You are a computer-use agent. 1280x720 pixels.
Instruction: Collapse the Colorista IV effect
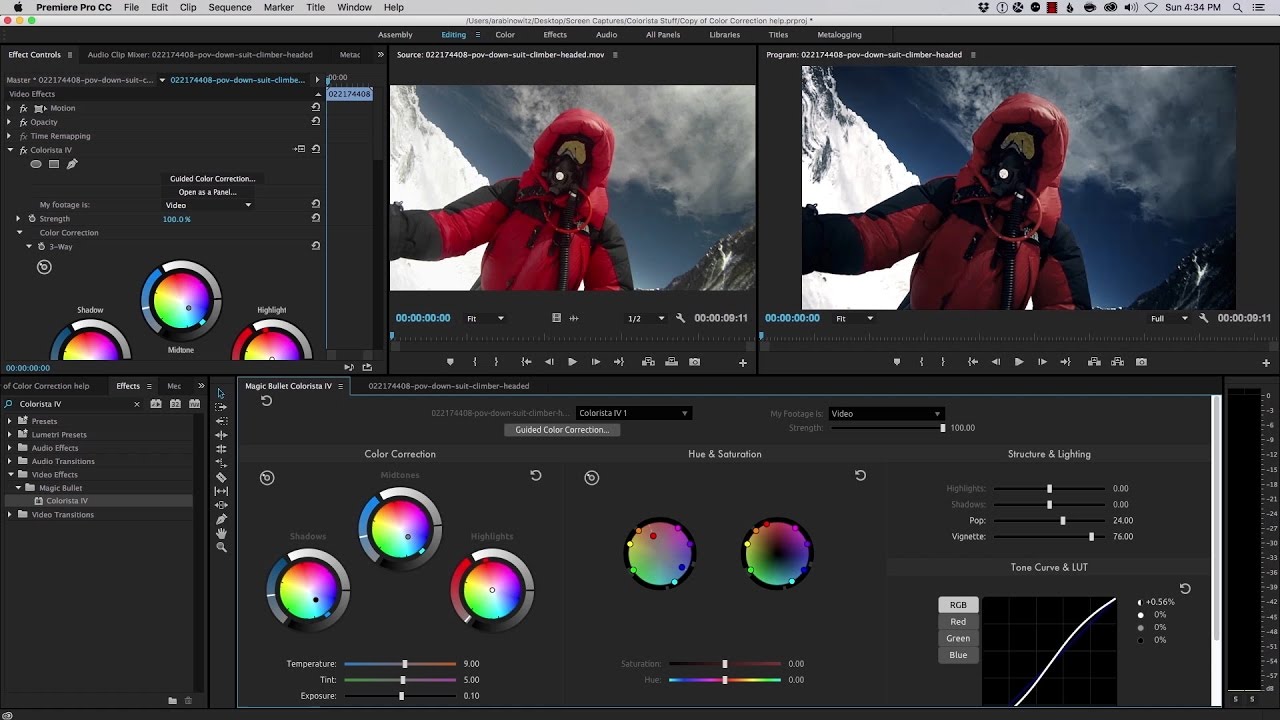click(x=10, y=150)
